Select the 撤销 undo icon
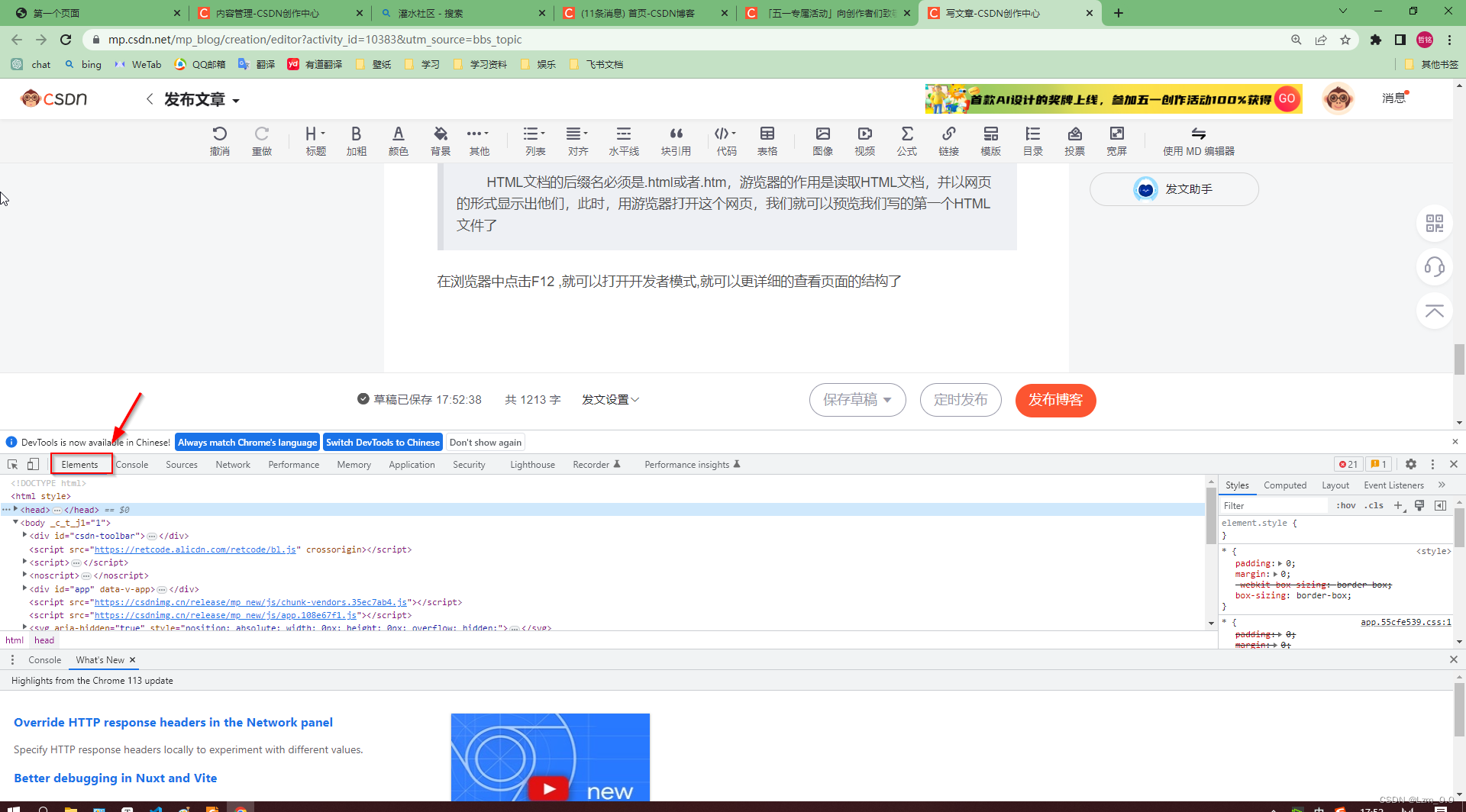Screen dimensions: 1466x812 point(220,140)
